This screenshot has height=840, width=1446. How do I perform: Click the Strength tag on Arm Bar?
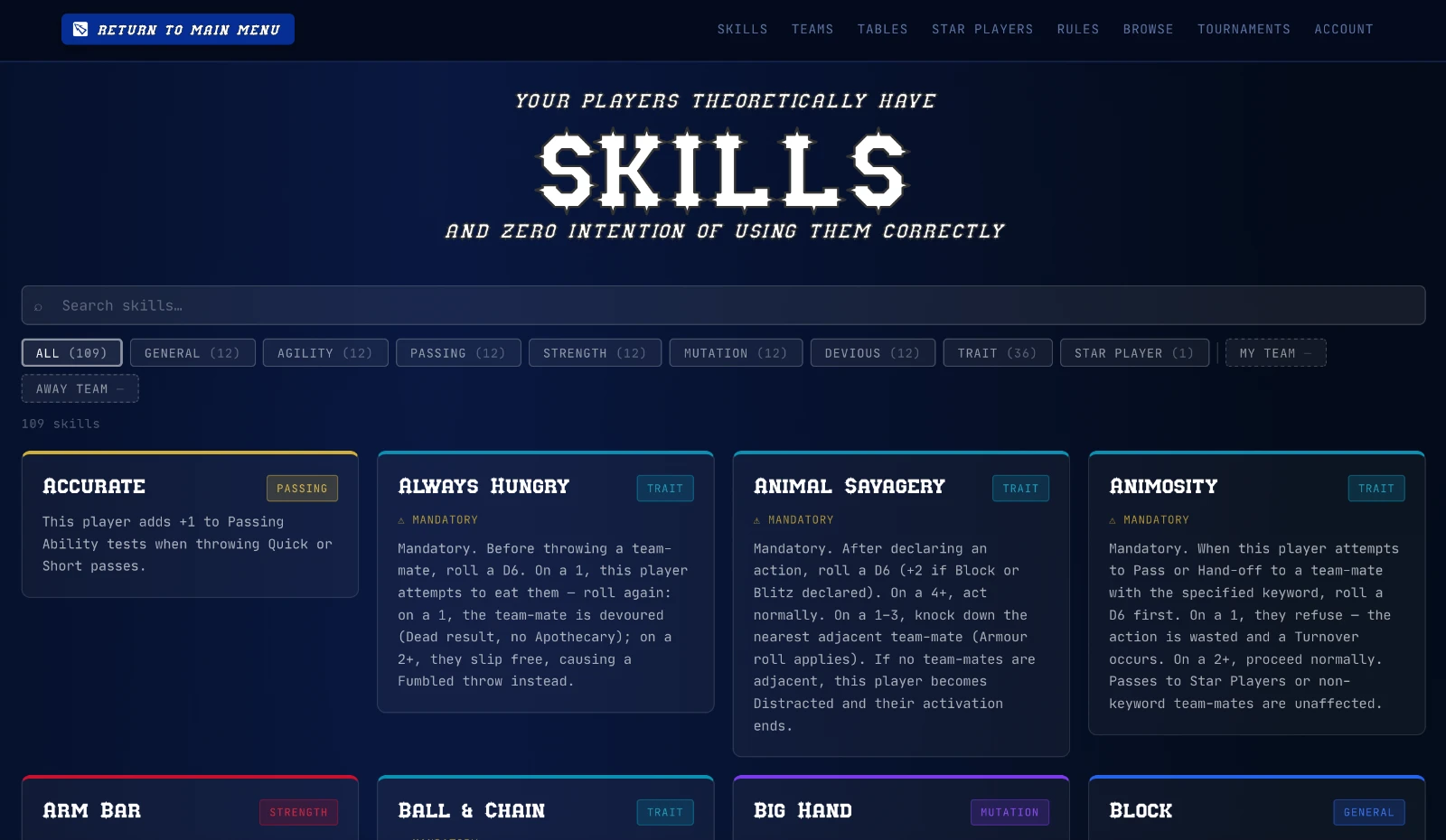(x=298, y=812)
